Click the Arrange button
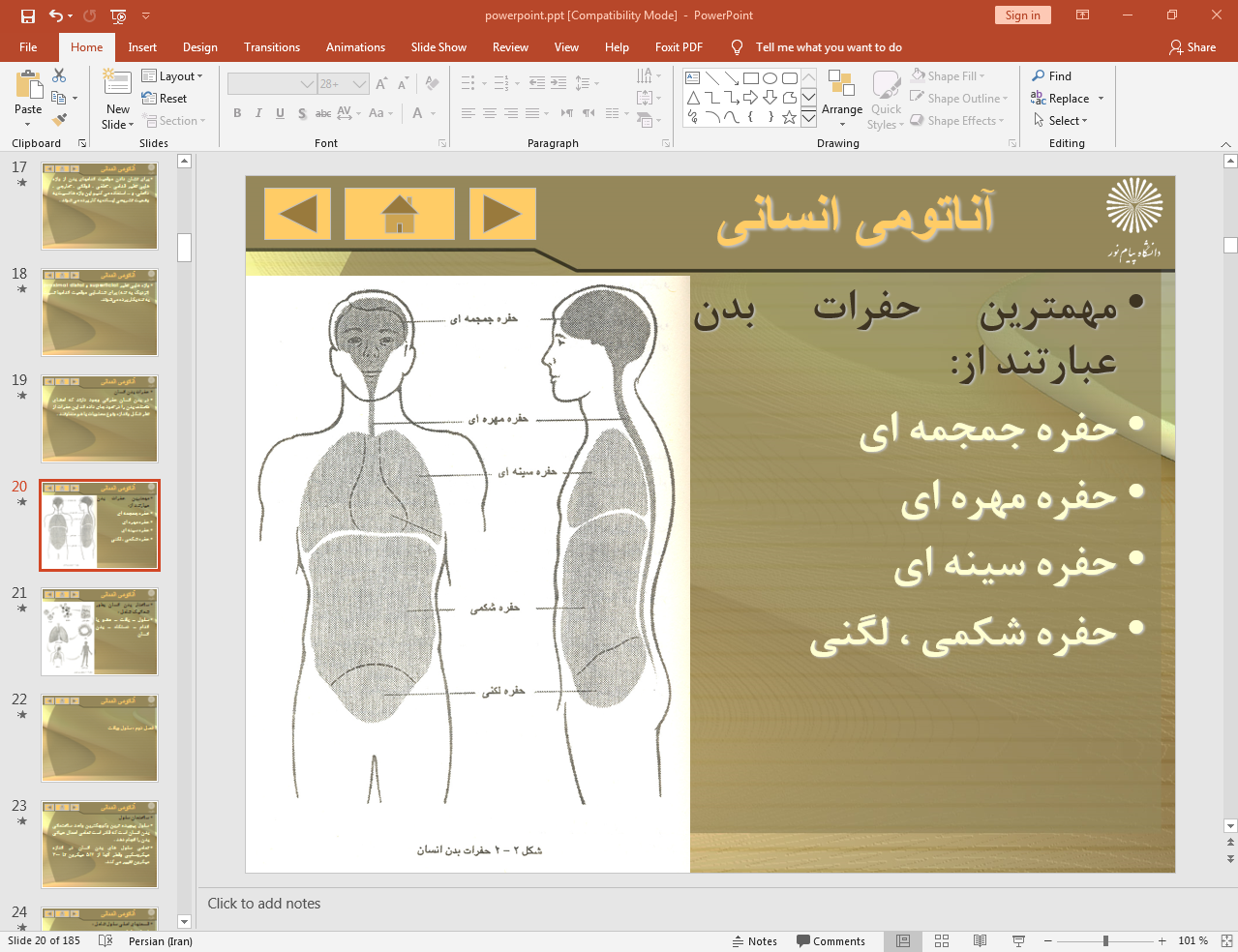Image resolution: width=1238 pixels, height=952 pixels. coord(841,98)
